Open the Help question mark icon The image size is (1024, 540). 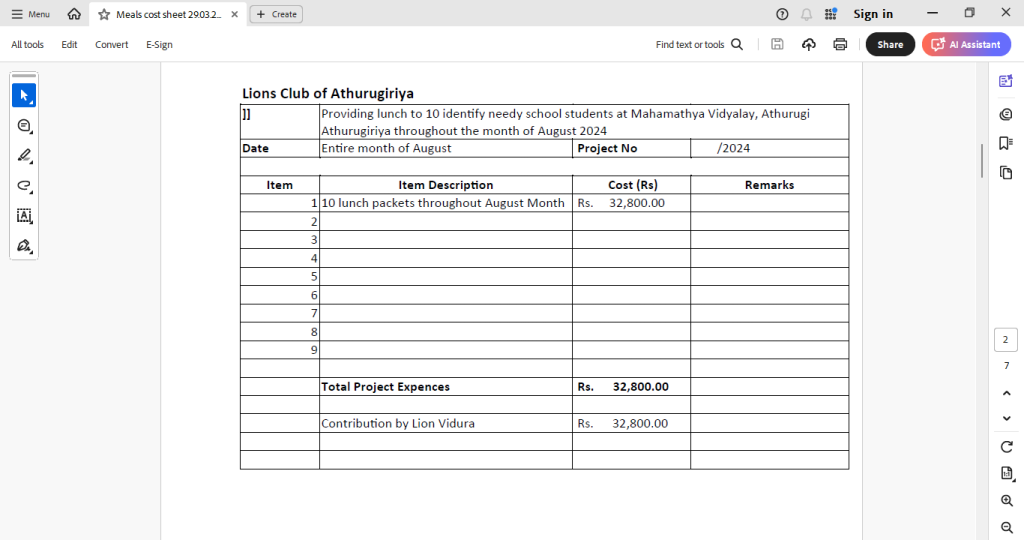[782, 14]
